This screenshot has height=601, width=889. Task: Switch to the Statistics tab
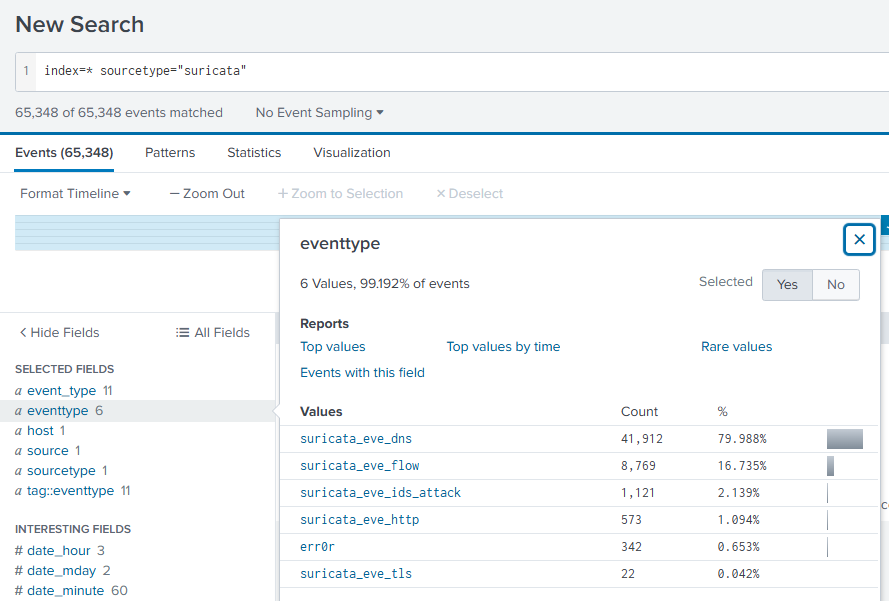(x=254, y=152)
